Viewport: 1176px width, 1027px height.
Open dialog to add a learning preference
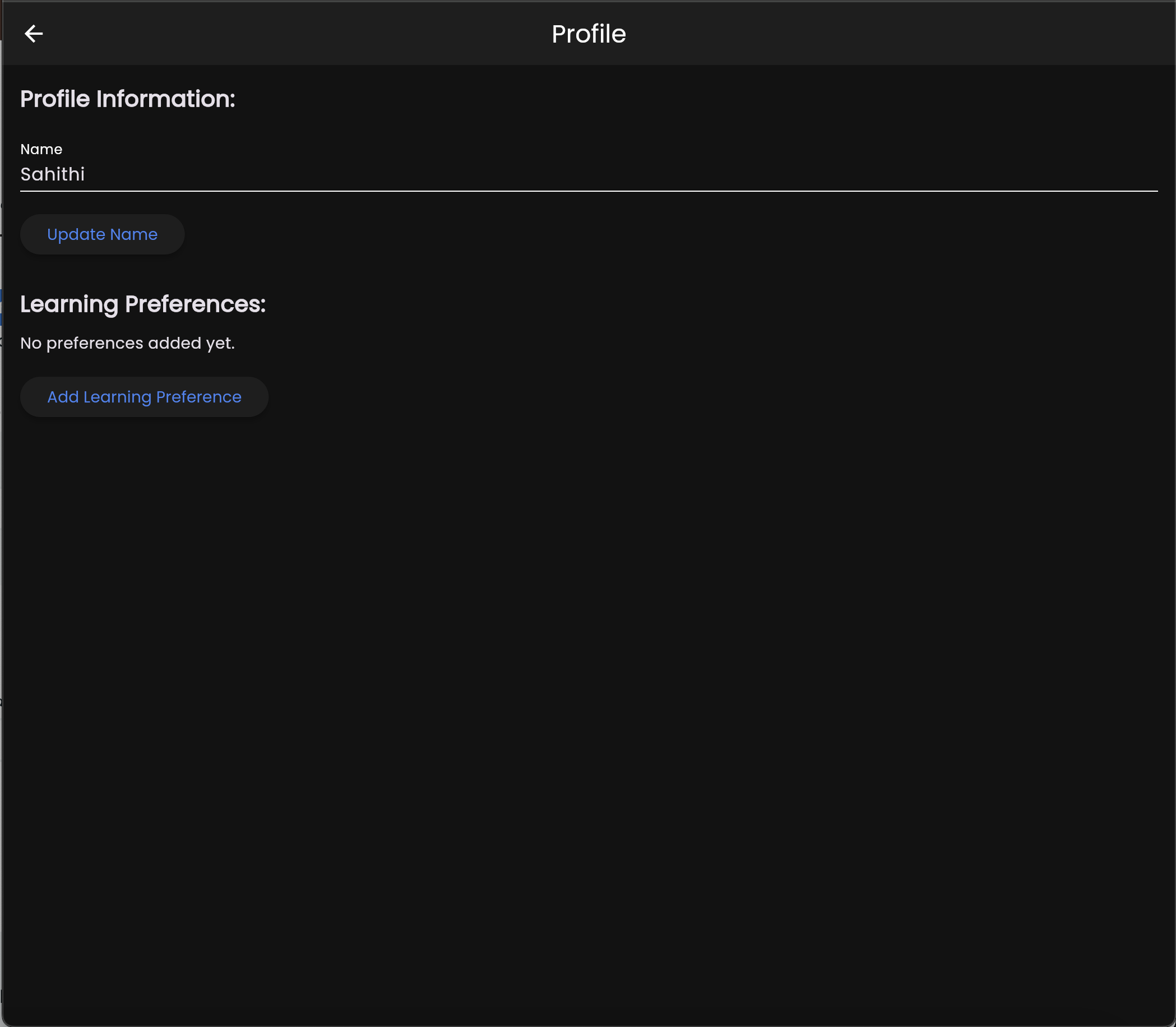[x=144, y=397]
